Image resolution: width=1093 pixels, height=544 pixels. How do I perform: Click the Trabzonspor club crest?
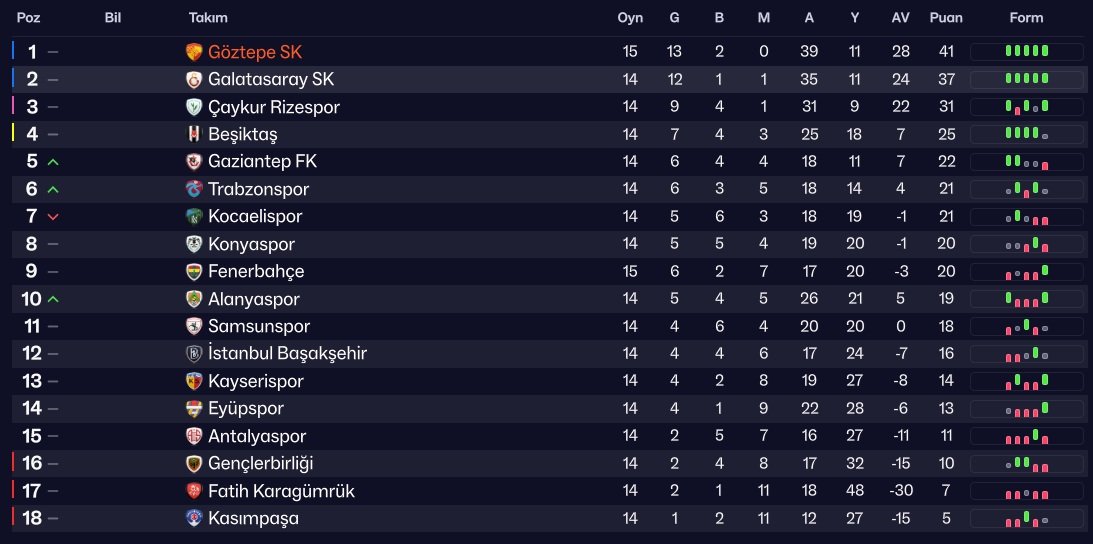click(x=194, y=189)
